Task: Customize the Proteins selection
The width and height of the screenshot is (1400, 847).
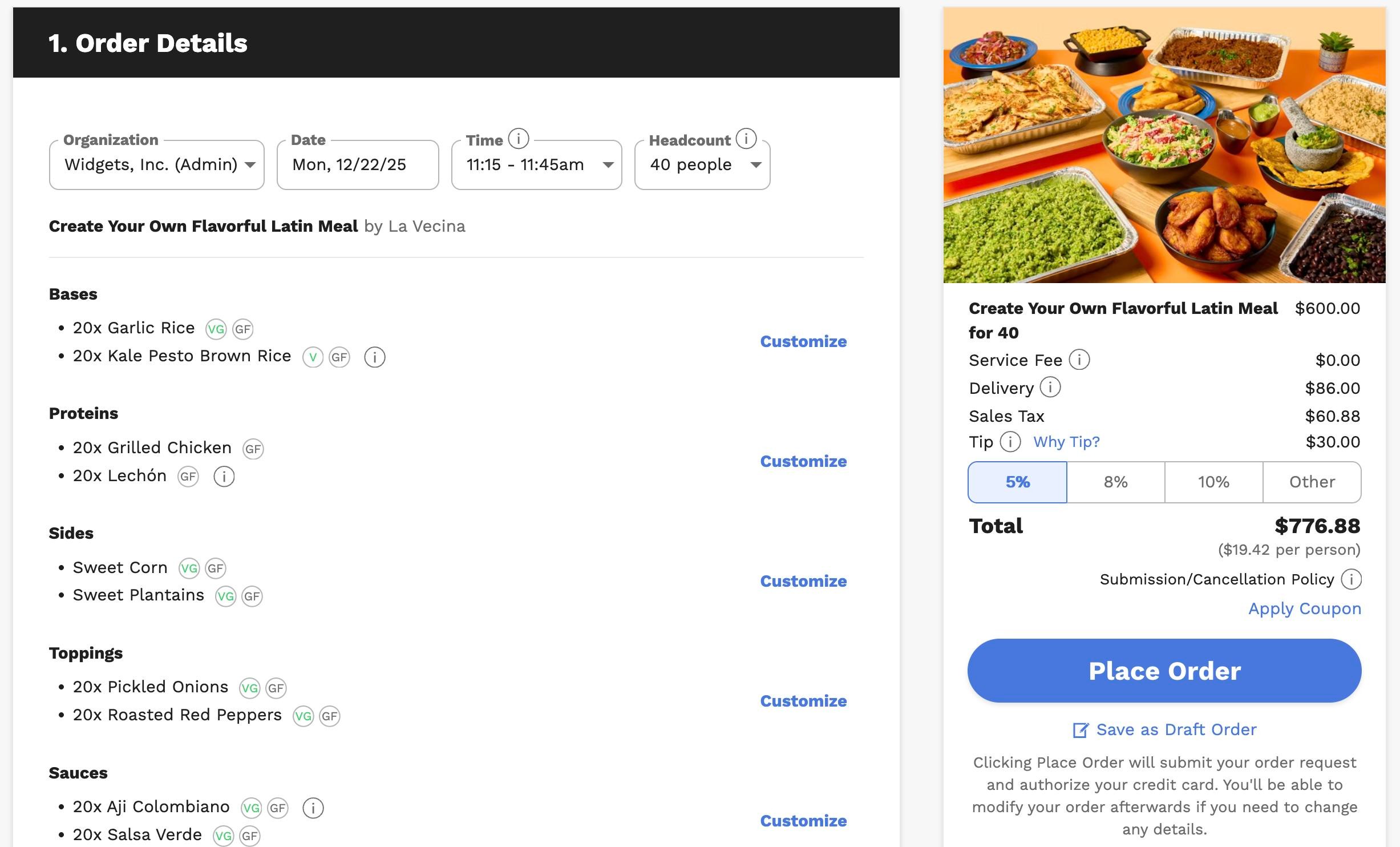Action: (803, 461)
